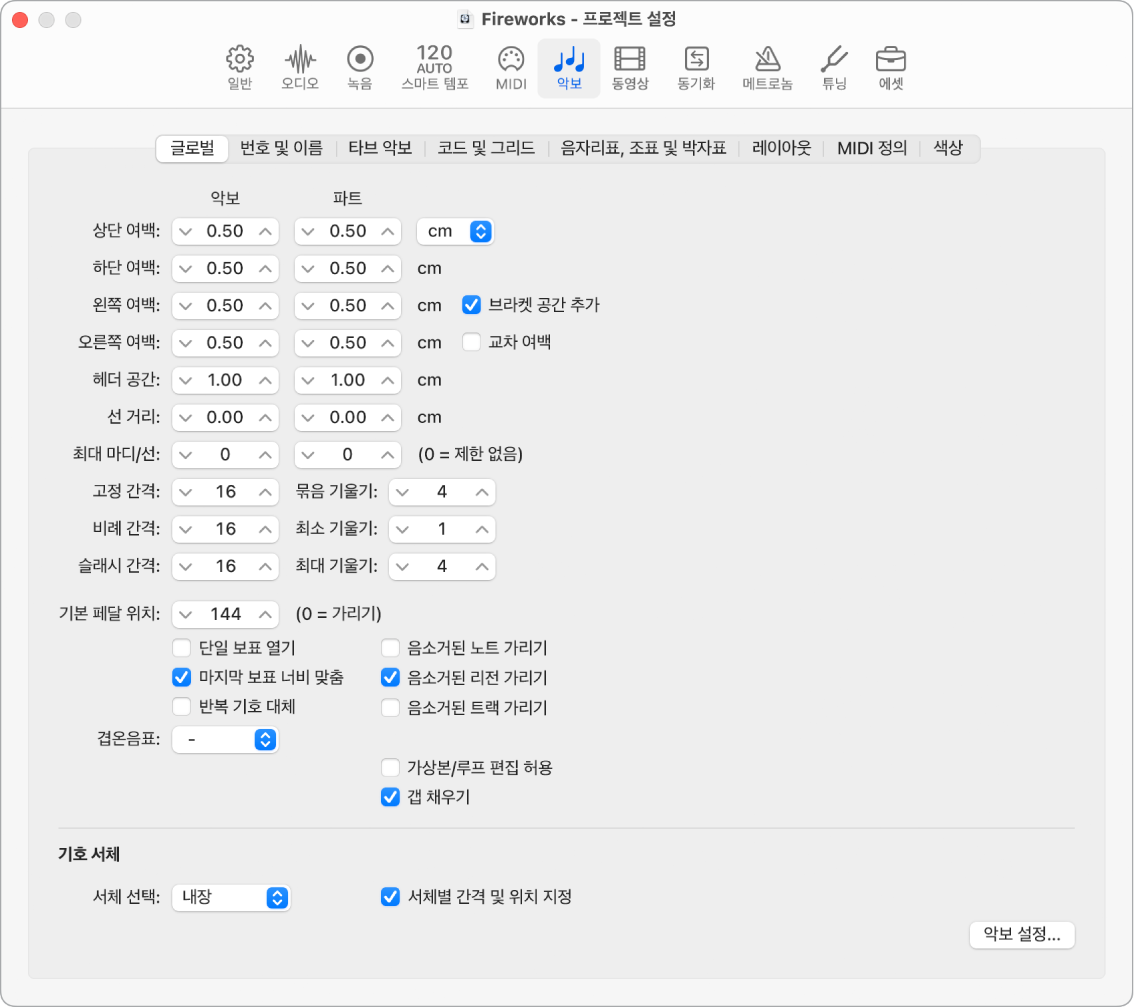This screenshot has height=1008, width=1136.
Task: Open the 오디오 audio settings pane
Action: tap(300, 68)
